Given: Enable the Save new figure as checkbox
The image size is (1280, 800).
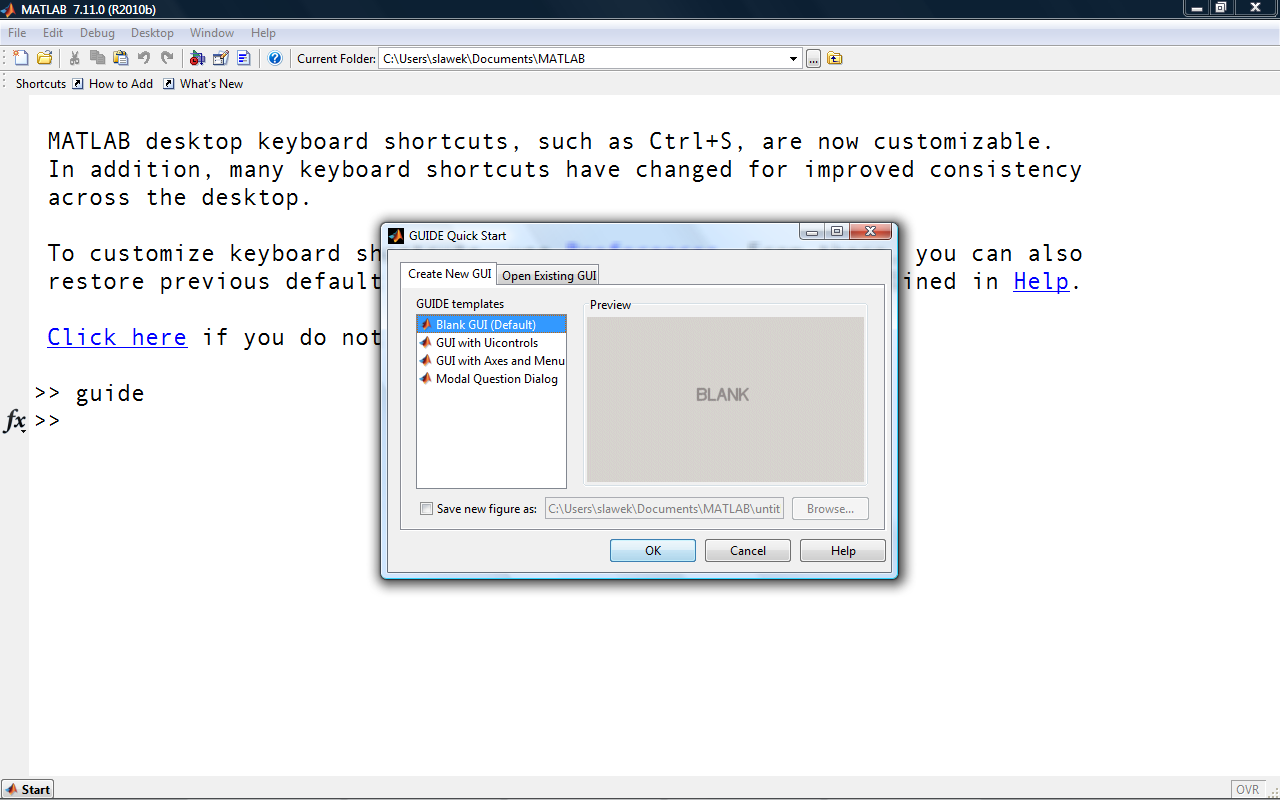Looking at the screenshot, I should 427,508.
